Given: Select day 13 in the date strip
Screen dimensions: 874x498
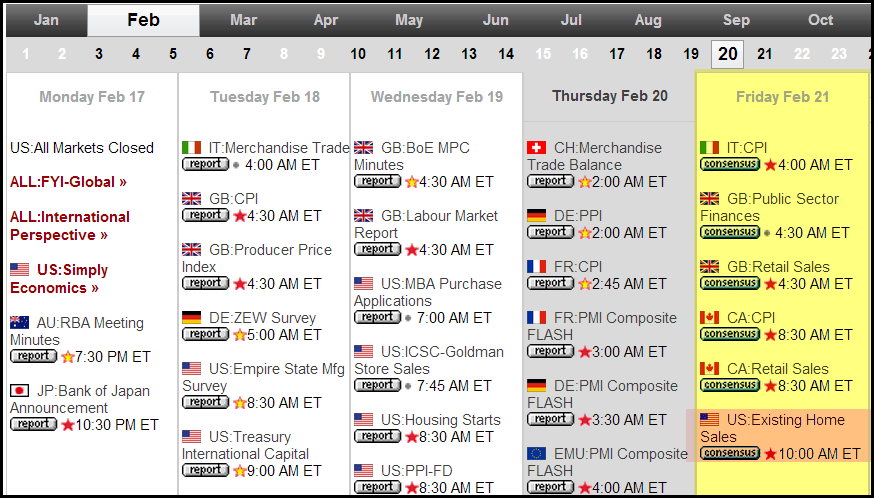Looking at the screenshot, I should click(x=469, y=54).
